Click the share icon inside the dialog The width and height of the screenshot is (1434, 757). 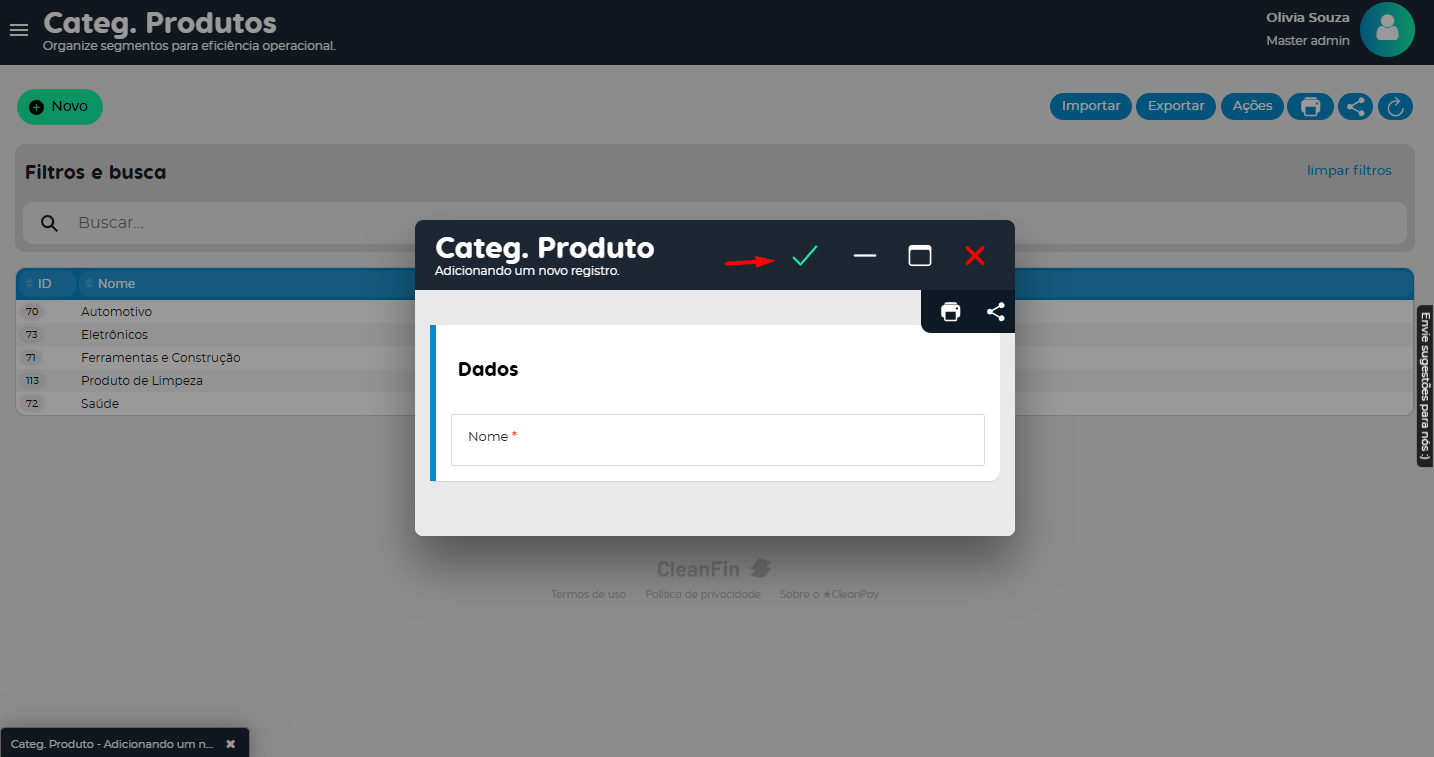pos(995,312)
